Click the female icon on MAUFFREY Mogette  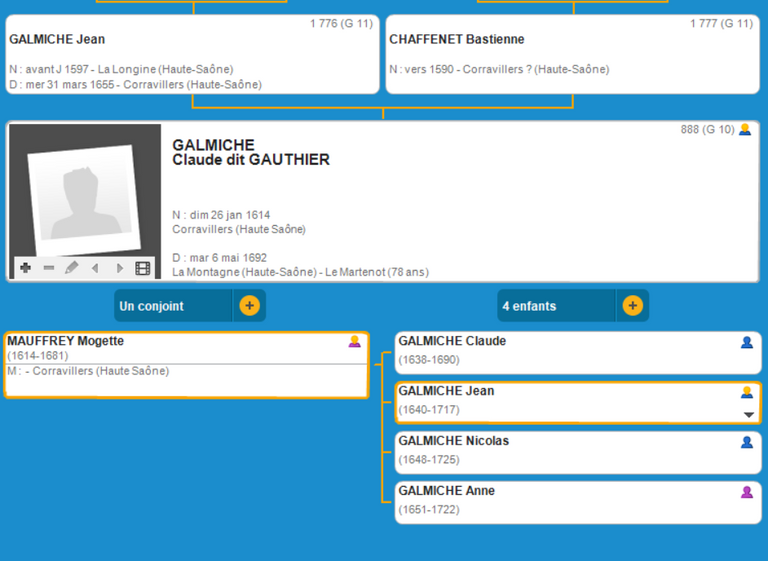(x=354, y=342)
